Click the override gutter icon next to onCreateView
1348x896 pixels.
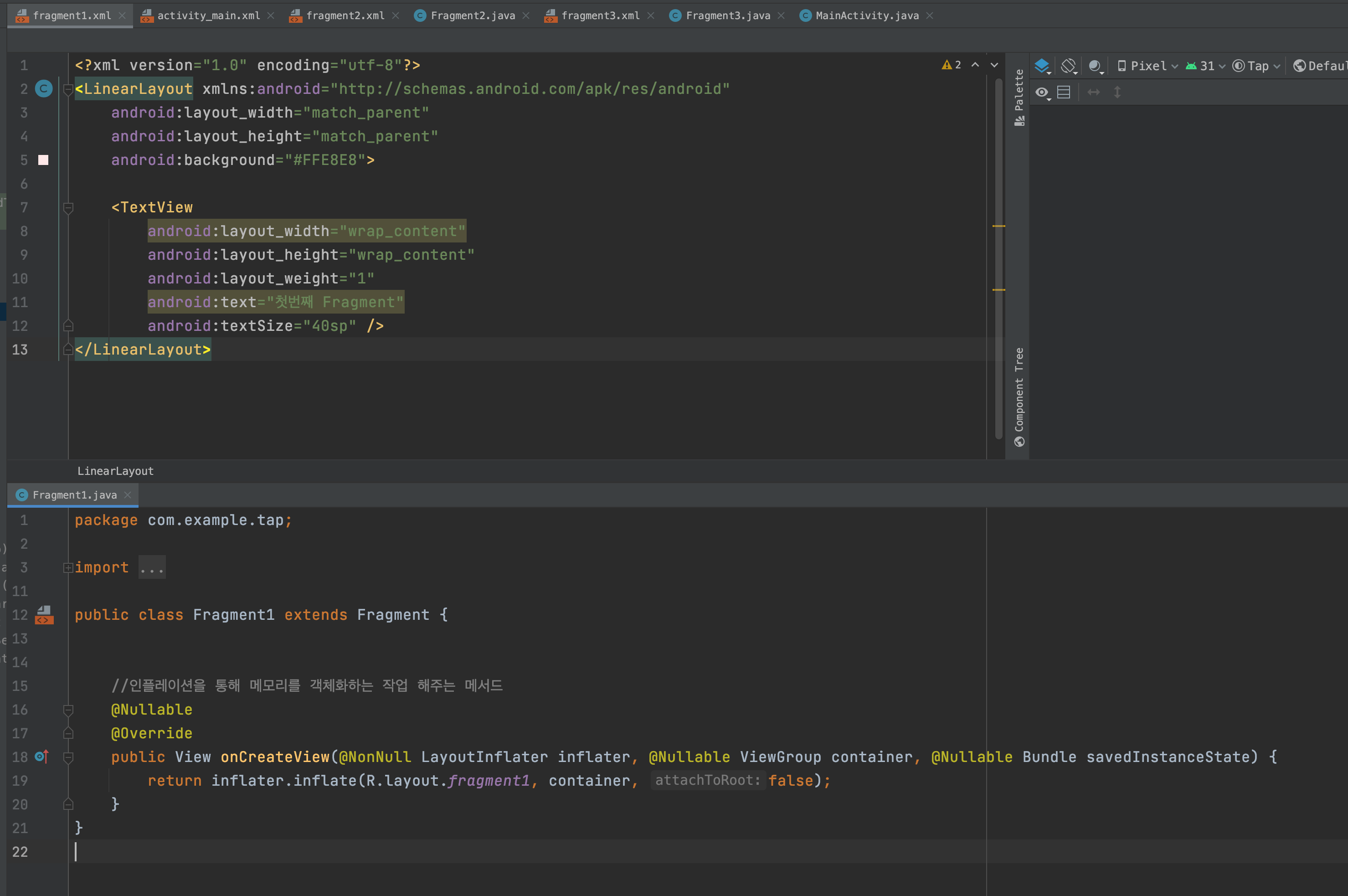[42, 757]
